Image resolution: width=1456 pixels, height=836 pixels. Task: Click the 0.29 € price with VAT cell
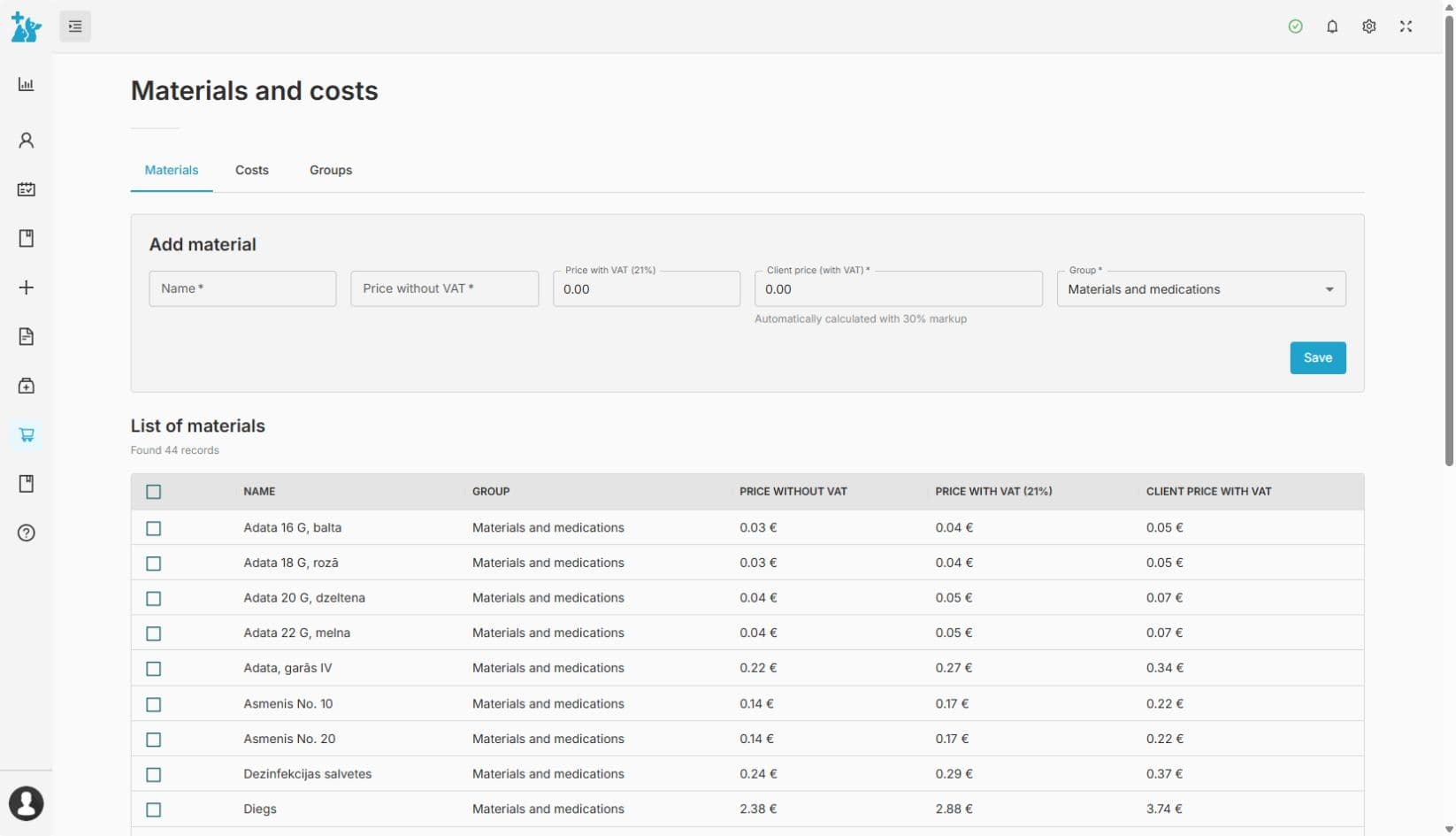954,774
